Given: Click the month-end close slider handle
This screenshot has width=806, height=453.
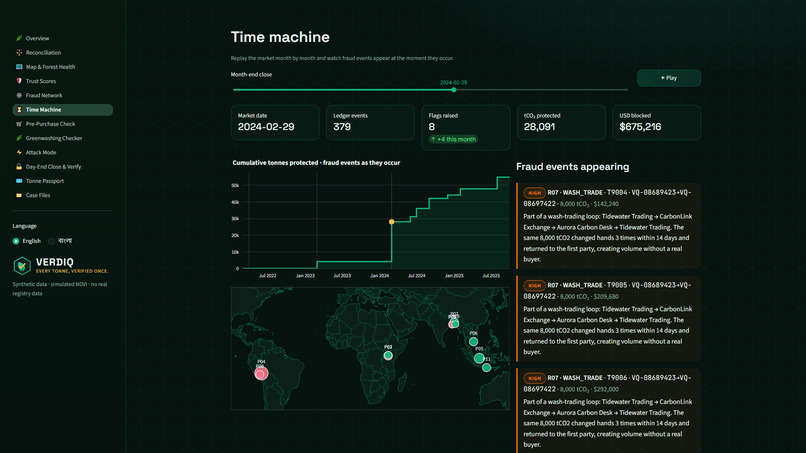Looking at the screenshot, I should click(454, 90).
